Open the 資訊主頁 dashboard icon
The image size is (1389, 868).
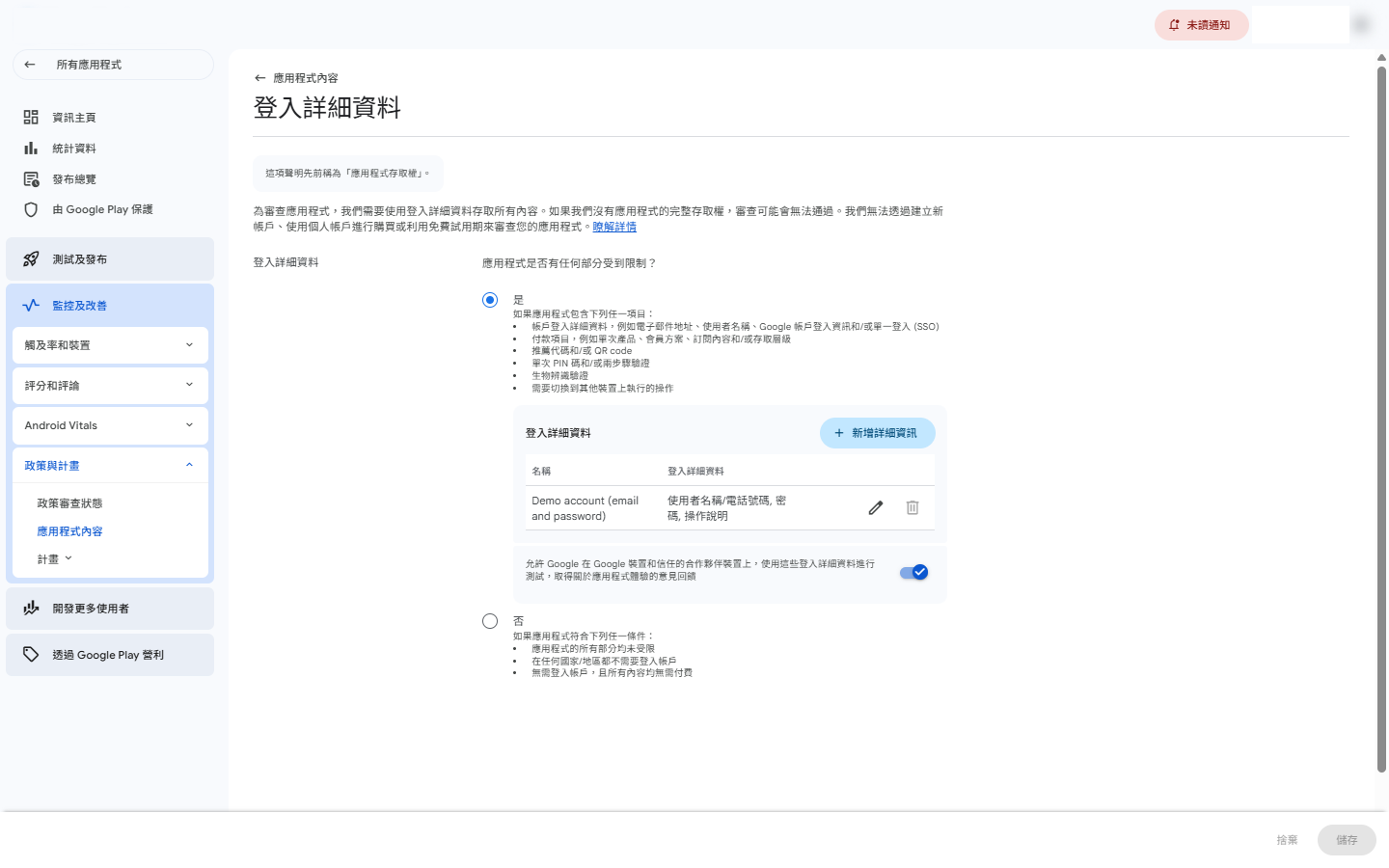31,118
